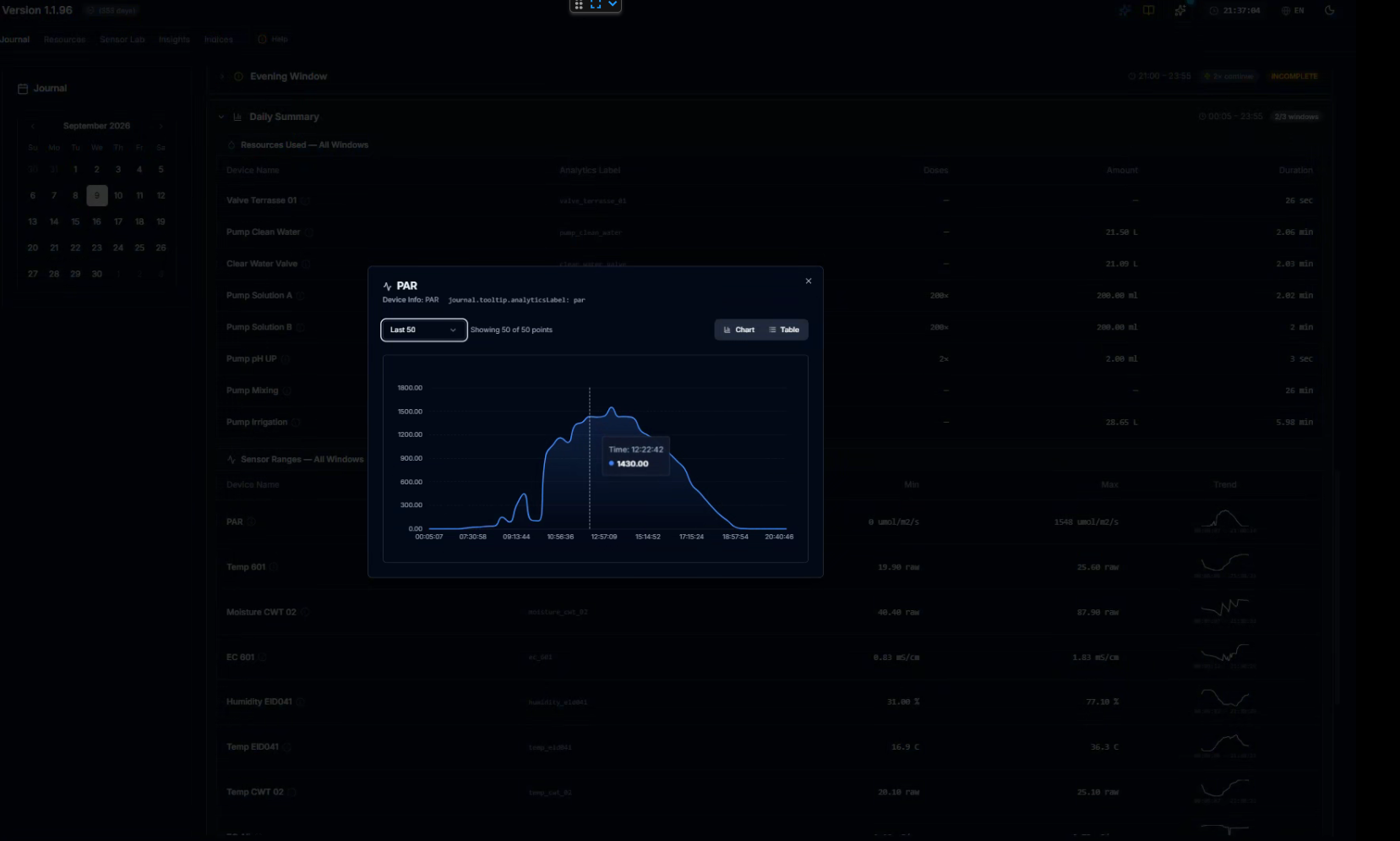Screen dimensions: 1400x841
Task: Open the Indices tab
Action: pyautogui.click(x=218, y=40)
